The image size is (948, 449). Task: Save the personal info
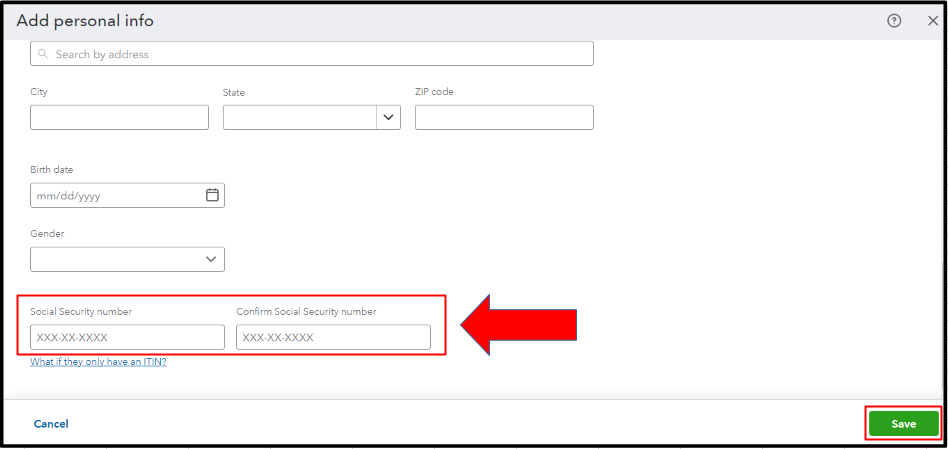pos(903,424)
